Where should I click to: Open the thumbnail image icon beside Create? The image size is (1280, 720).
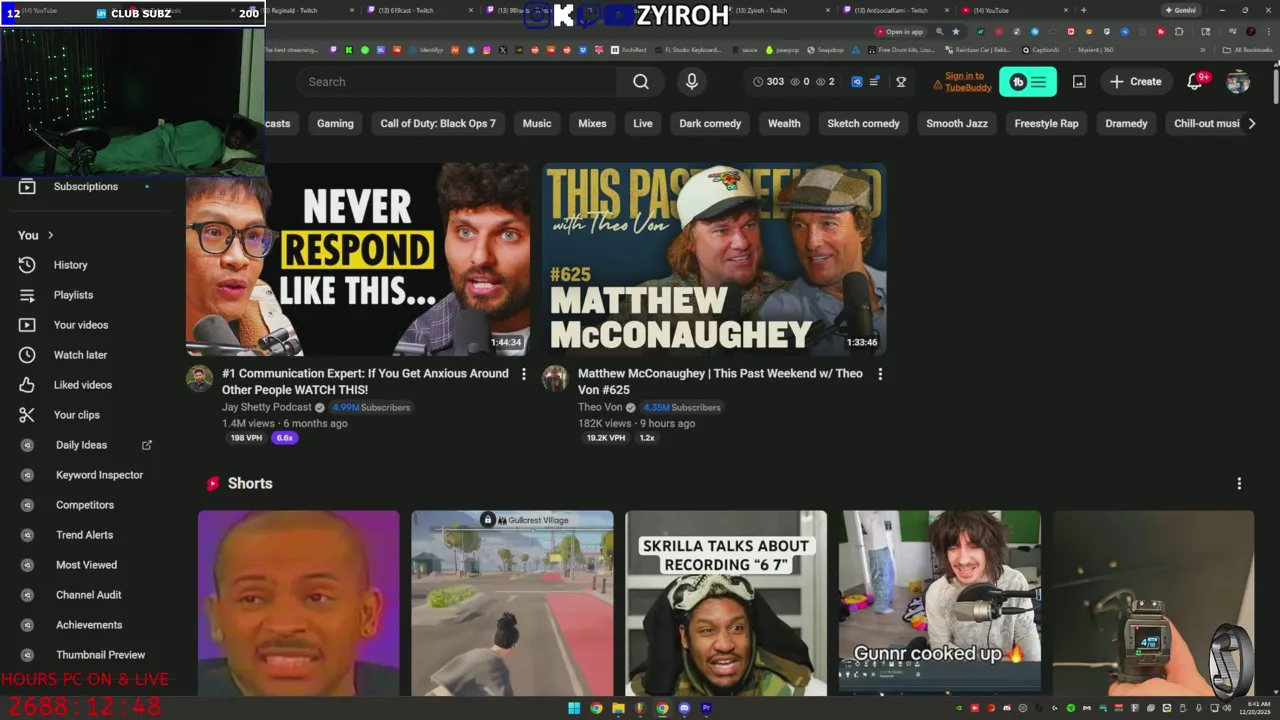tap(1079, 82)
